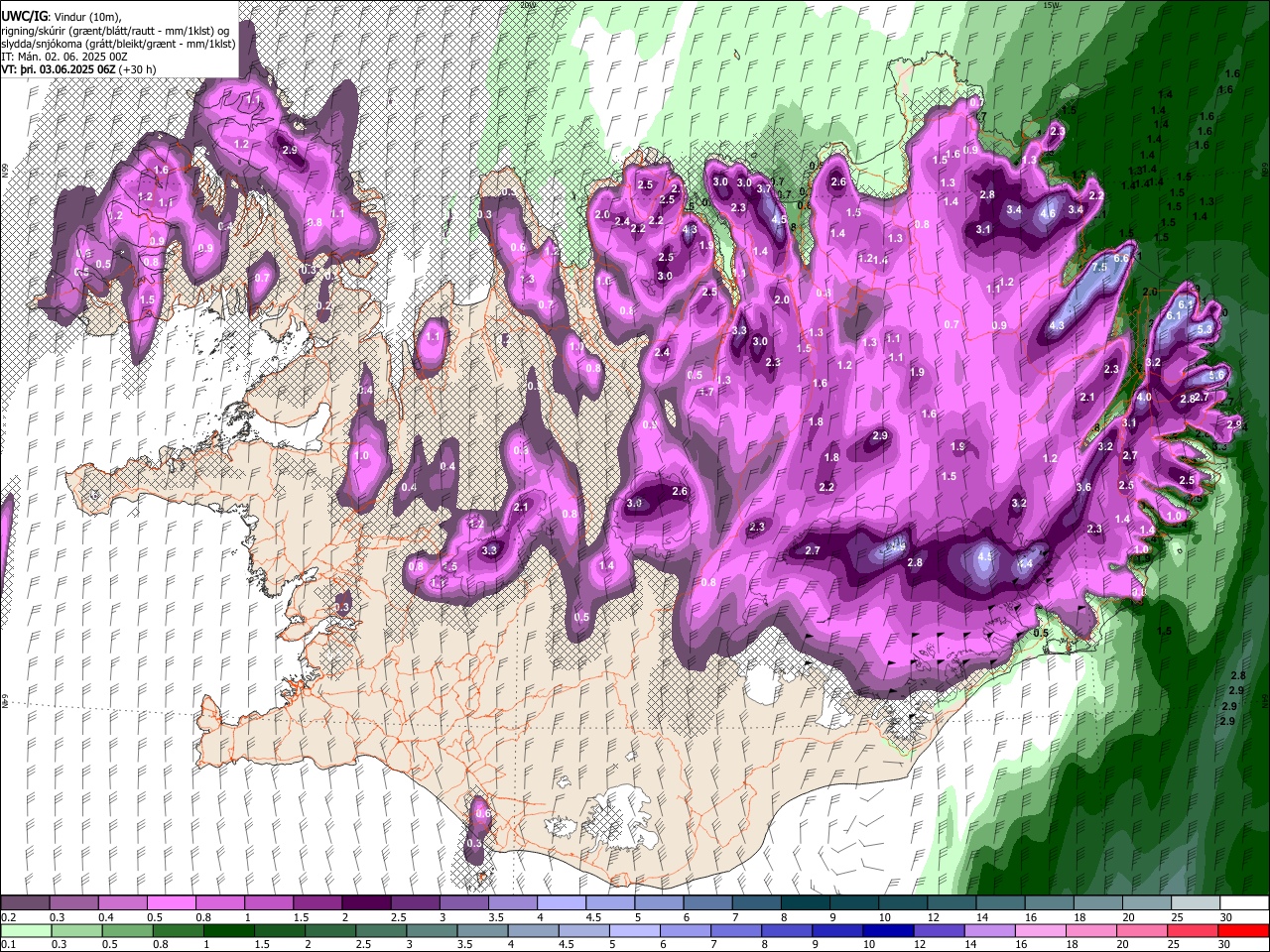The width and height of the screenshot is (1270, 952).
Task: Click the "0.2" label on the upper legend scale
Action: (8, 917)
